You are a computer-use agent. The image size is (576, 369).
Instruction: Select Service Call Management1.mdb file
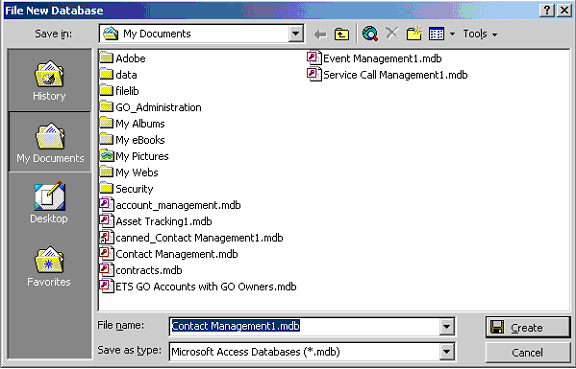pos(387,75)
